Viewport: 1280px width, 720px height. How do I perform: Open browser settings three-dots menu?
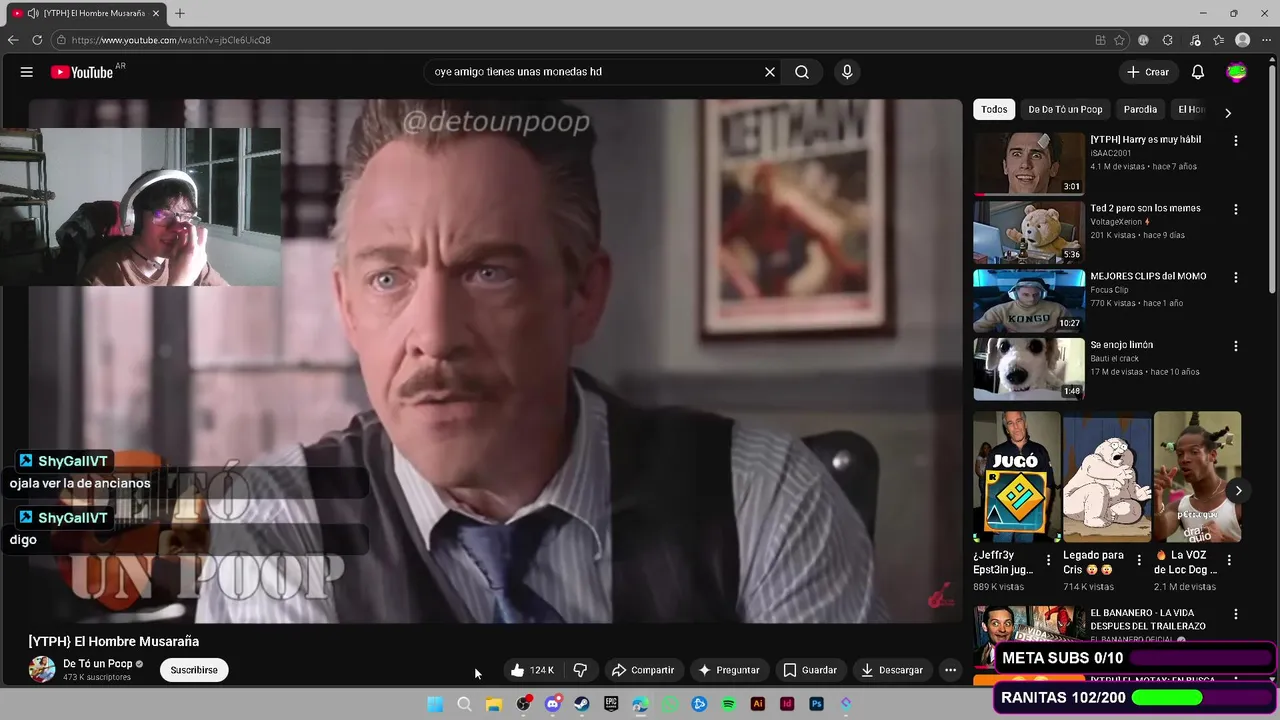[1267, 40]
